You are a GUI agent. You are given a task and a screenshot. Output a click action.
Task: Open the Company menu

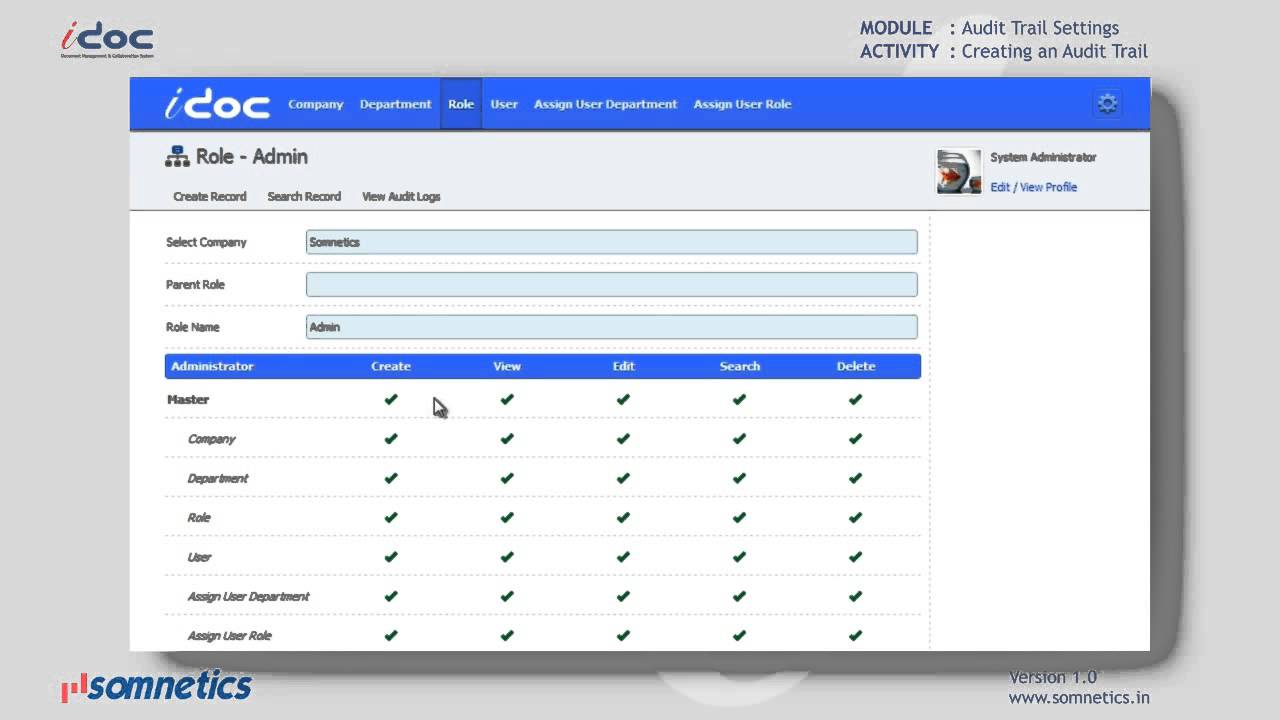coord(316,104)
